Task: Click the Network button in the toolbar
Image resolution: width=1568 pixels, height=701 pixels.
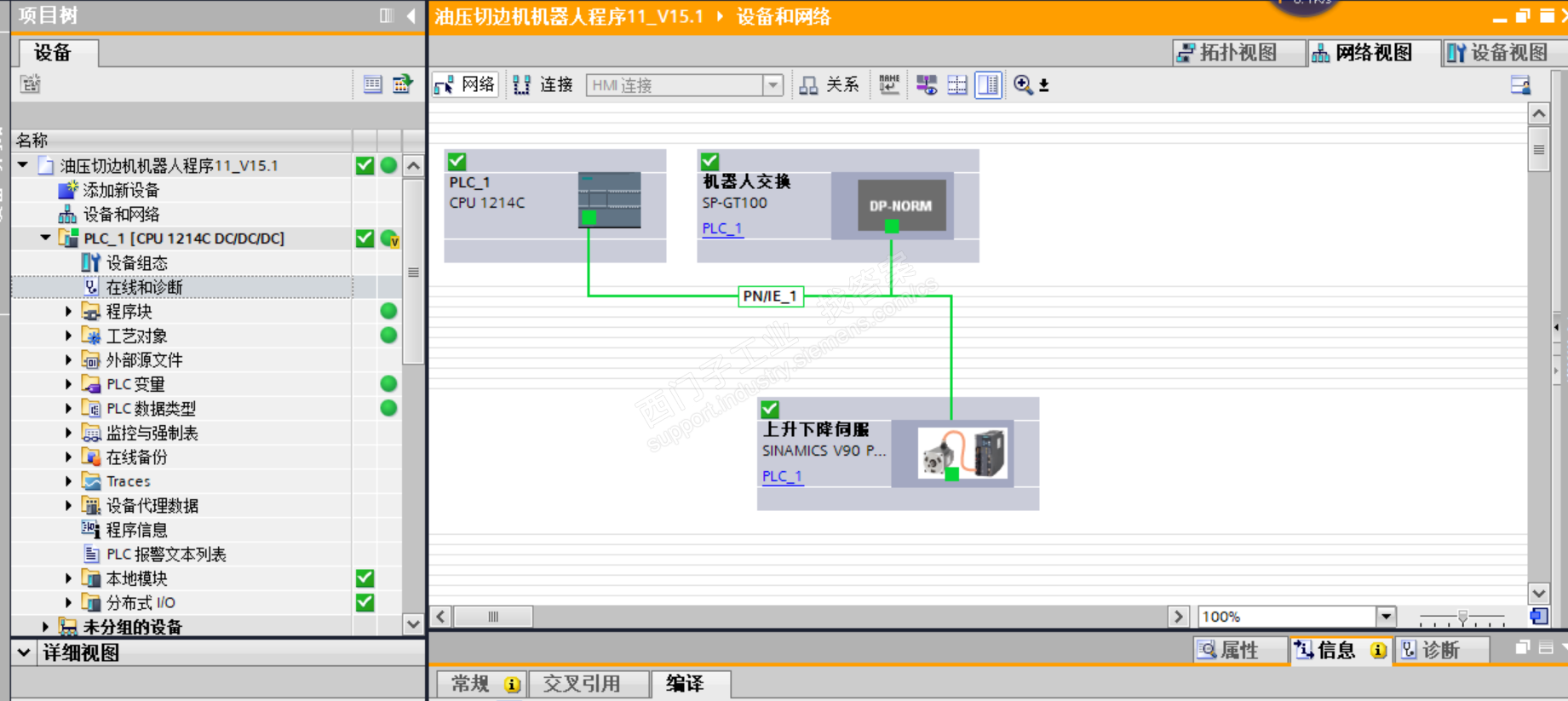Action: 465,84
